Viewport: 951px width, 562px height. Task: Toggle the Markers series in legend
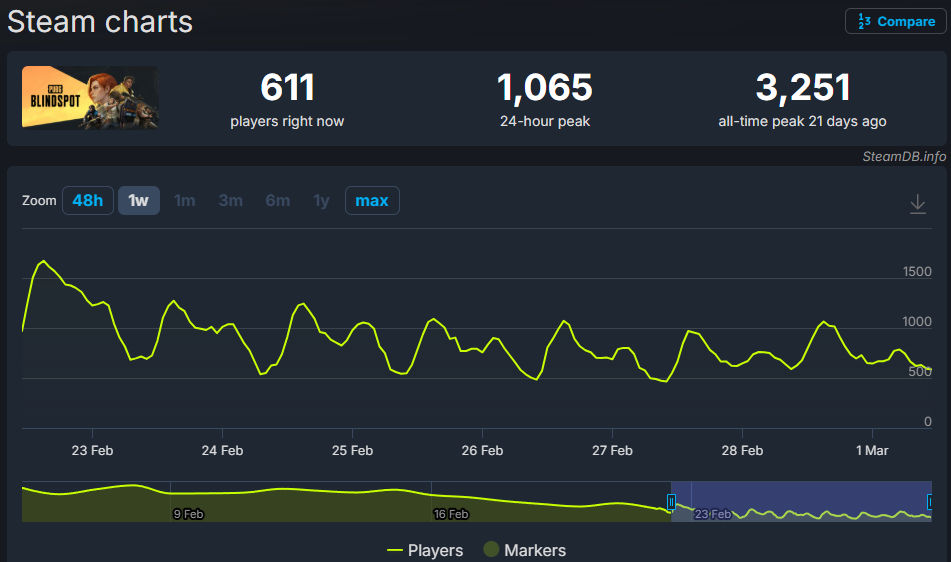point(524,550)
